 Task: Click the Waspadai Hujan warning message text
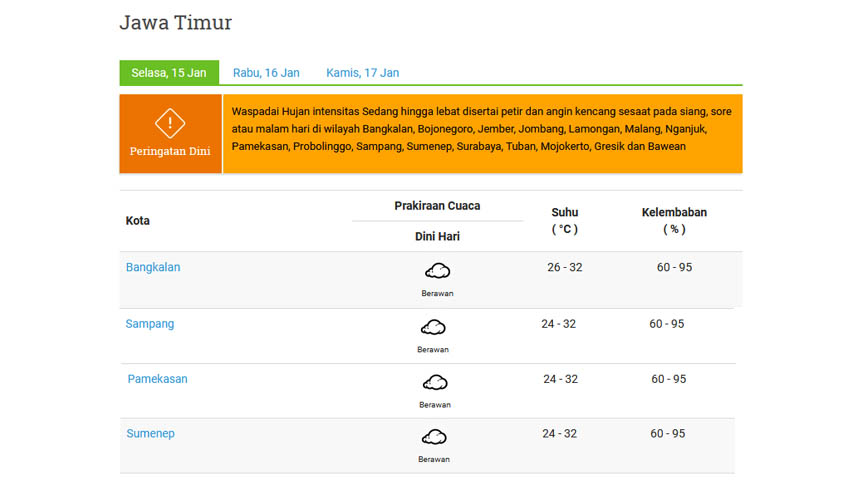point(482,129)
